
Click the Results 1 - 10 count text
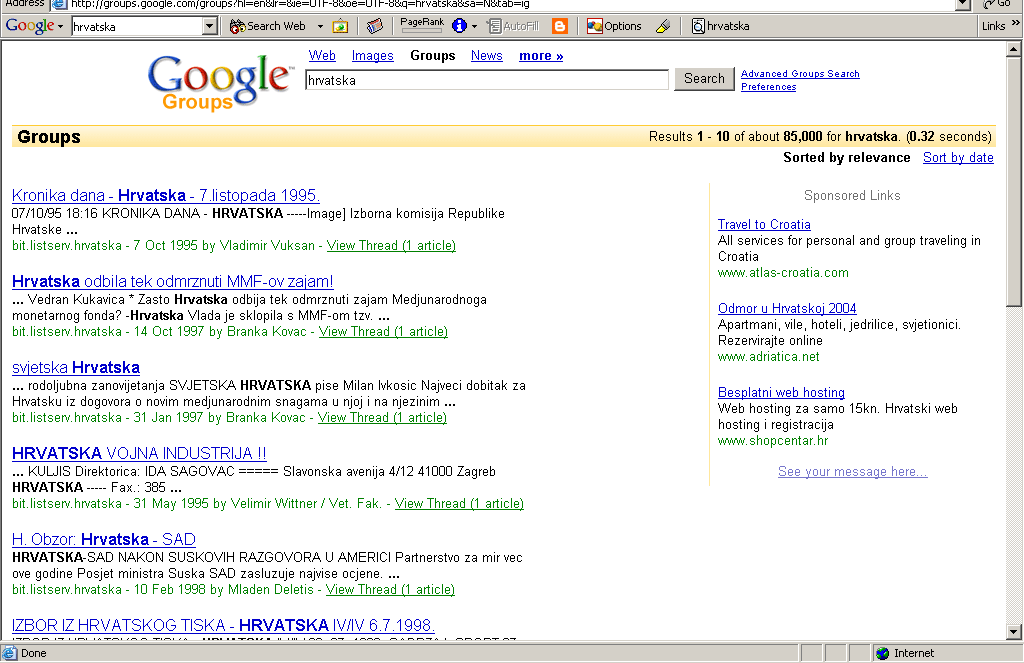pyautogui.click(x=820, y=137)
